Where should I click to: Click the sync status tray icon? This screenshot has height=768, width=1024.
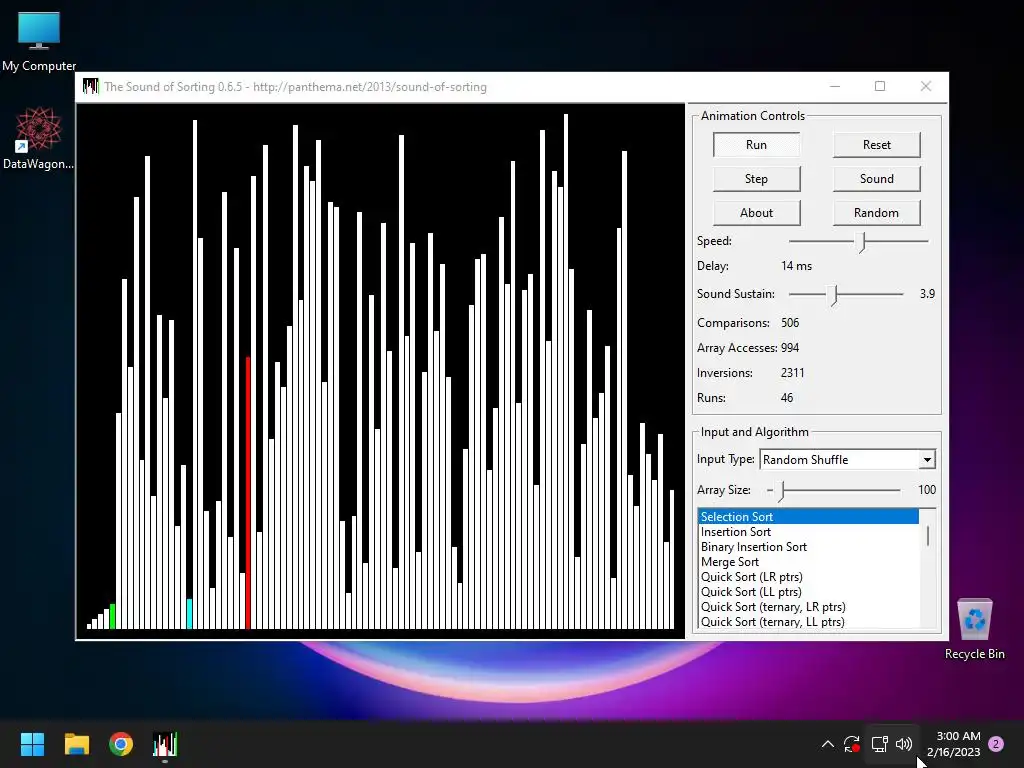852,744
